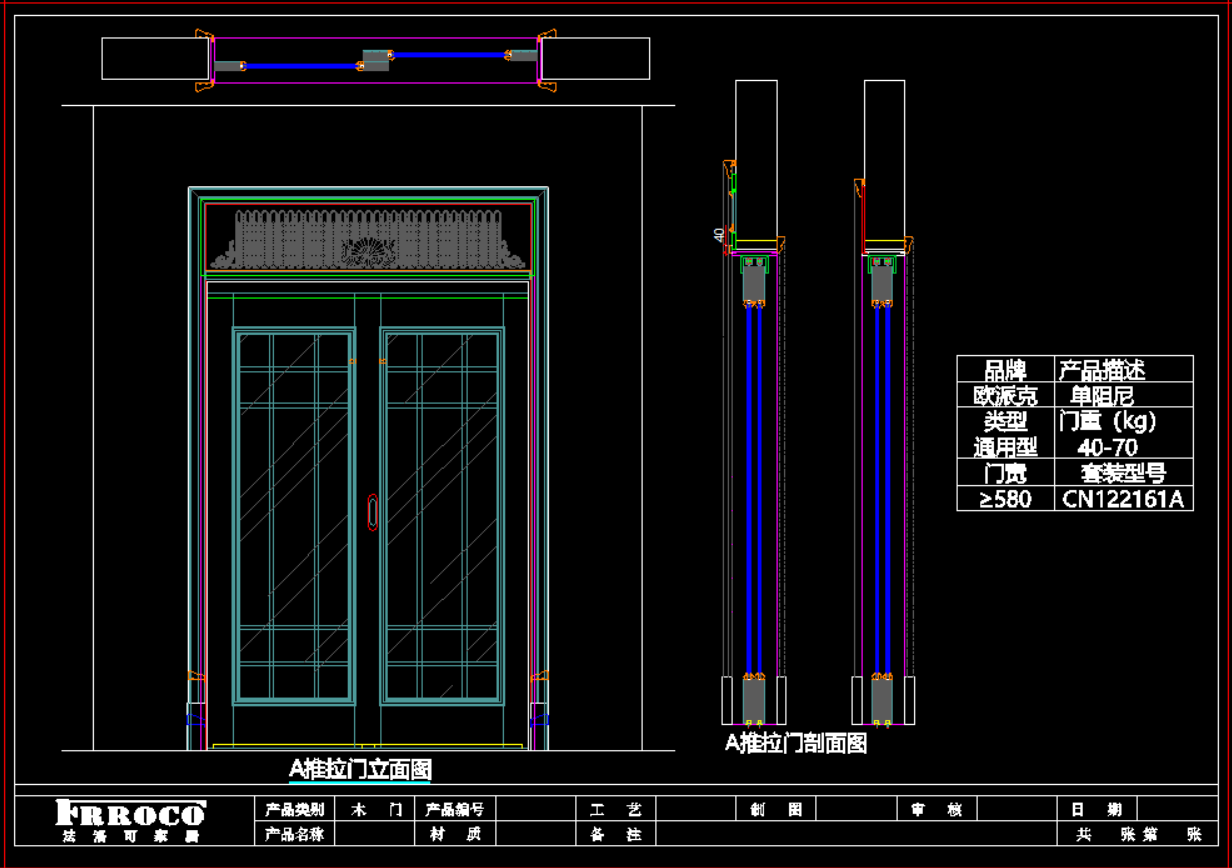Click the right glass door panel
This screenshot has height=868, width=1232.
coord(442,515)
